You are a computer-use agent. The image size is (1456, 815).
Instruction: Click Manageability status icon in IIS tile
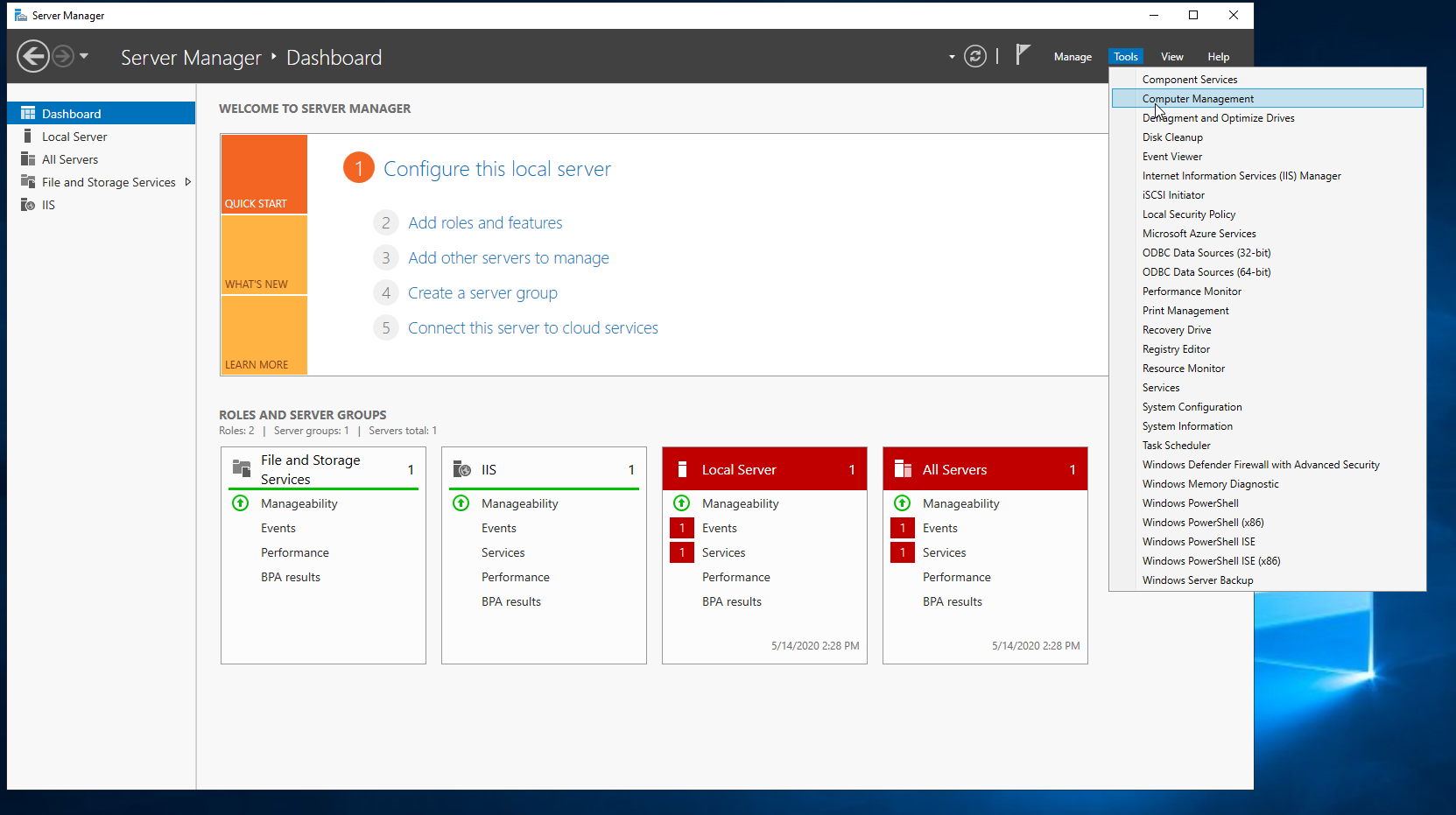click(461, 503)
